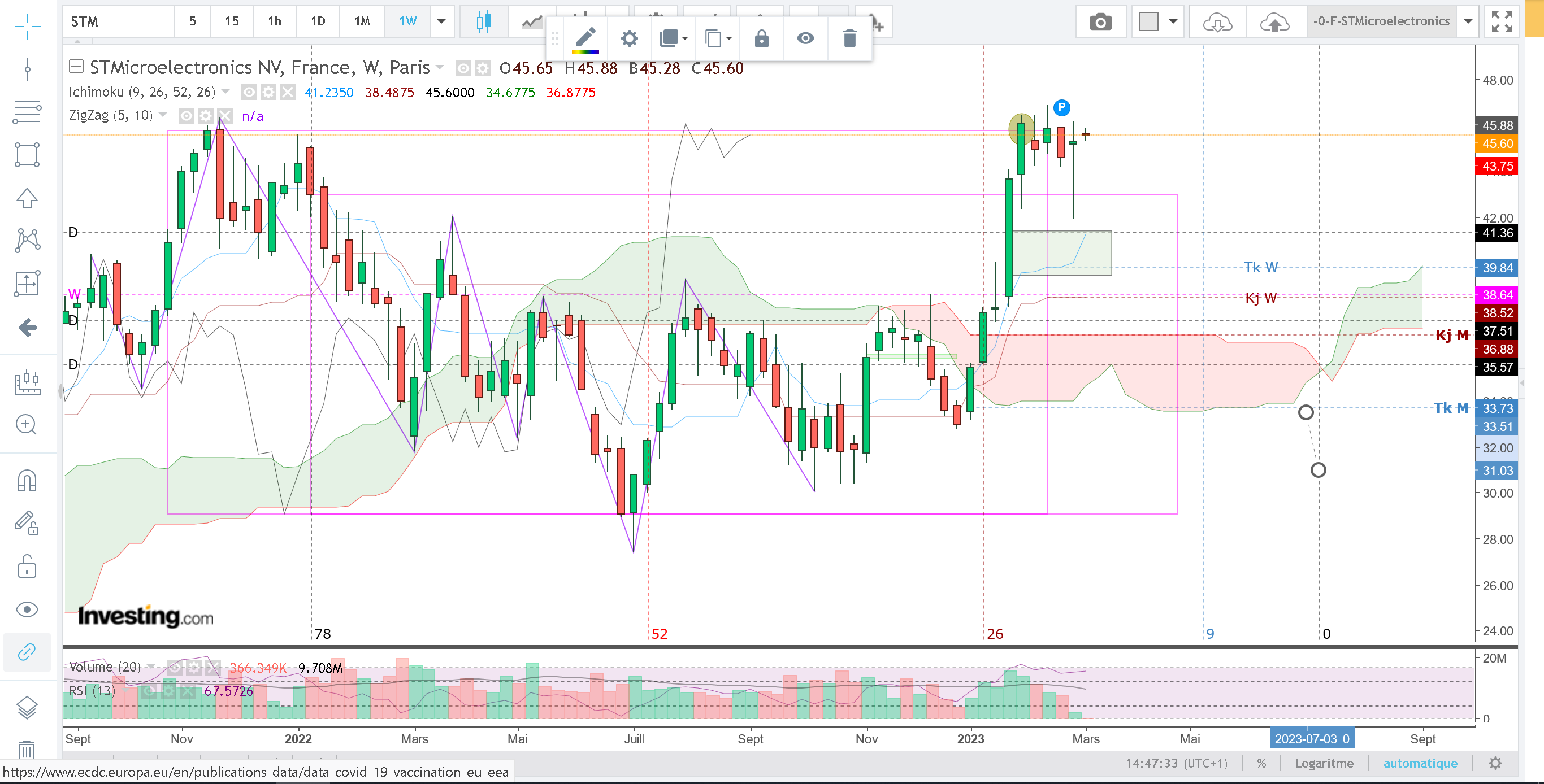Open clone/copy dropdown in floating toolbar
The height and width of the screenshot is (784, 1544).
pyautogui.click(x=717, y=39)
